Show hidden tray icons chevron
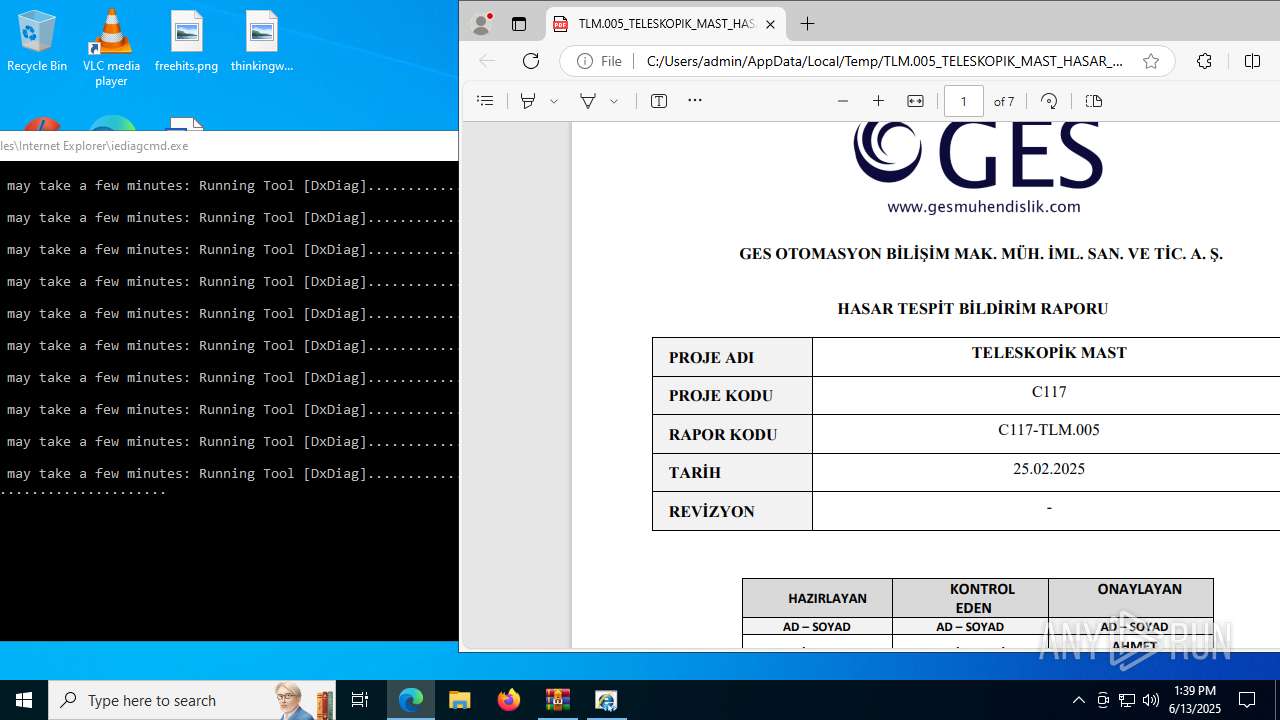 [1078, 700]
